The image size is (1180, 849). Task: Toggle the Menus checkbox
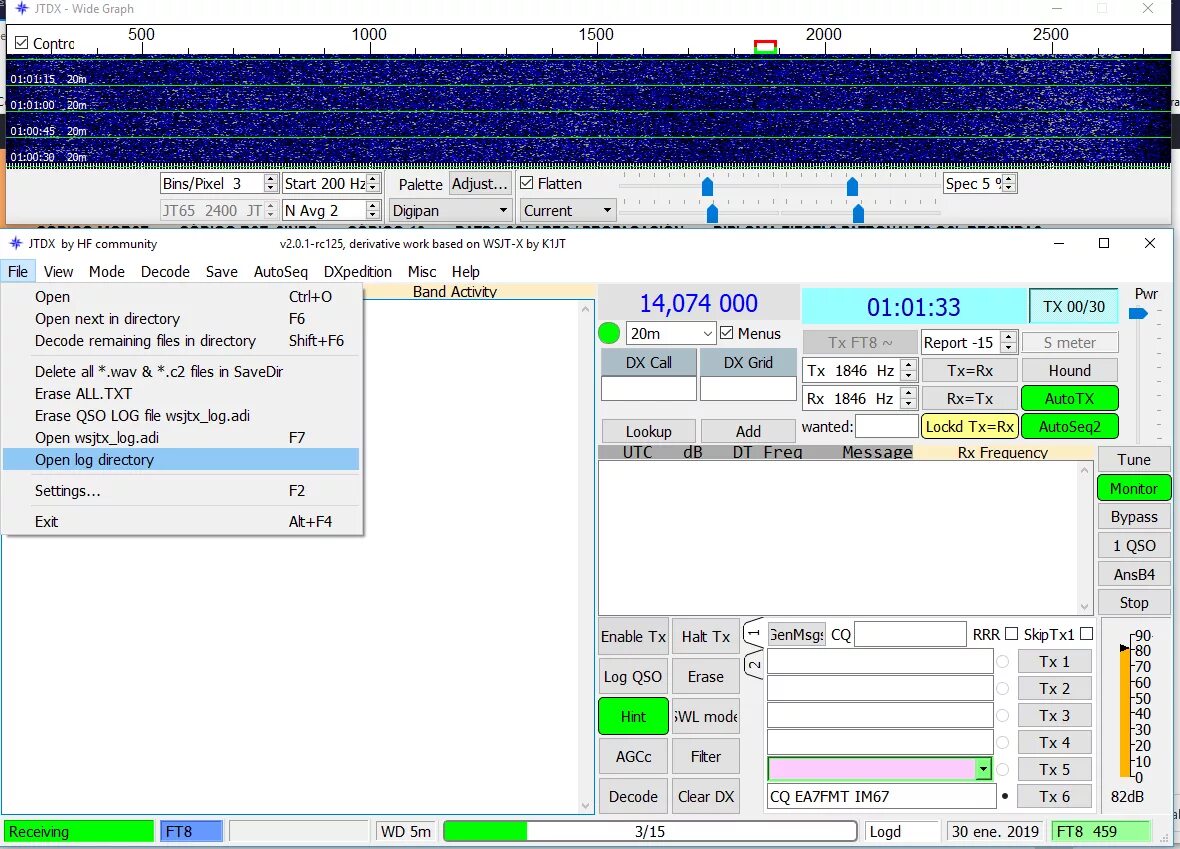[x=726, y=333]
